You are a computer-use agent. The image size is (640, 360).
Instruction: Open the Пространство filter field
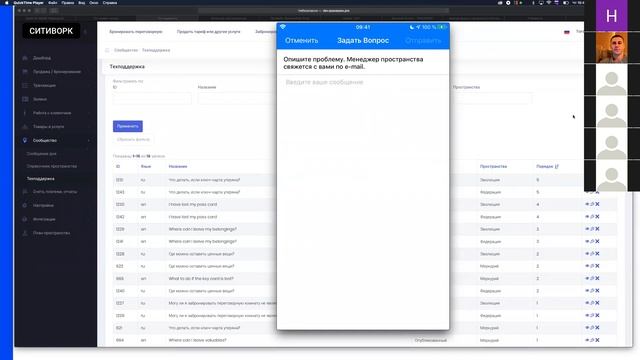pyautogui.click(x=492, y=98)
